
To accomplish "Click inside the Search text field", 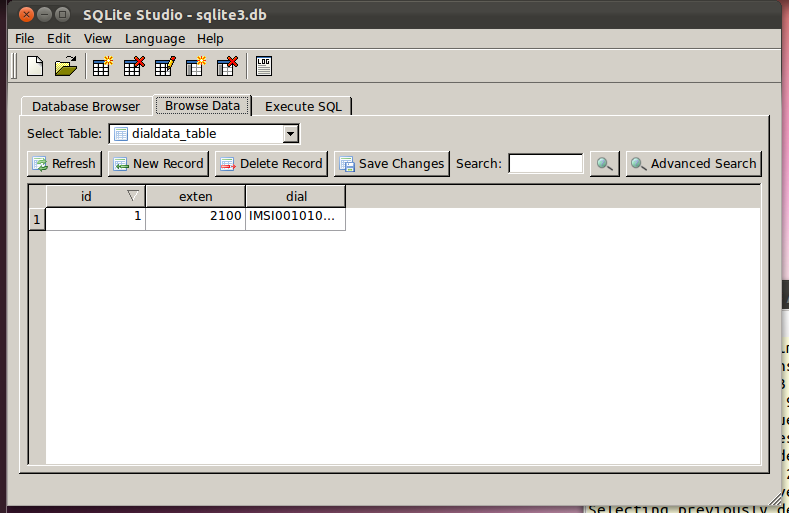I will pos(545,164).
